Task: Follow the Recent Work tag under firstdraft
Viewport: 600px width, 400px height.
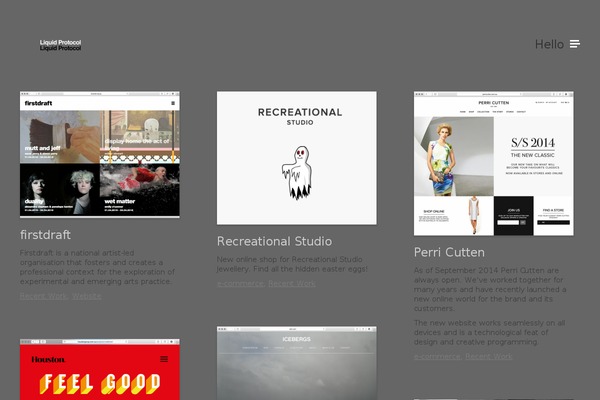Action: coord(43,296)
